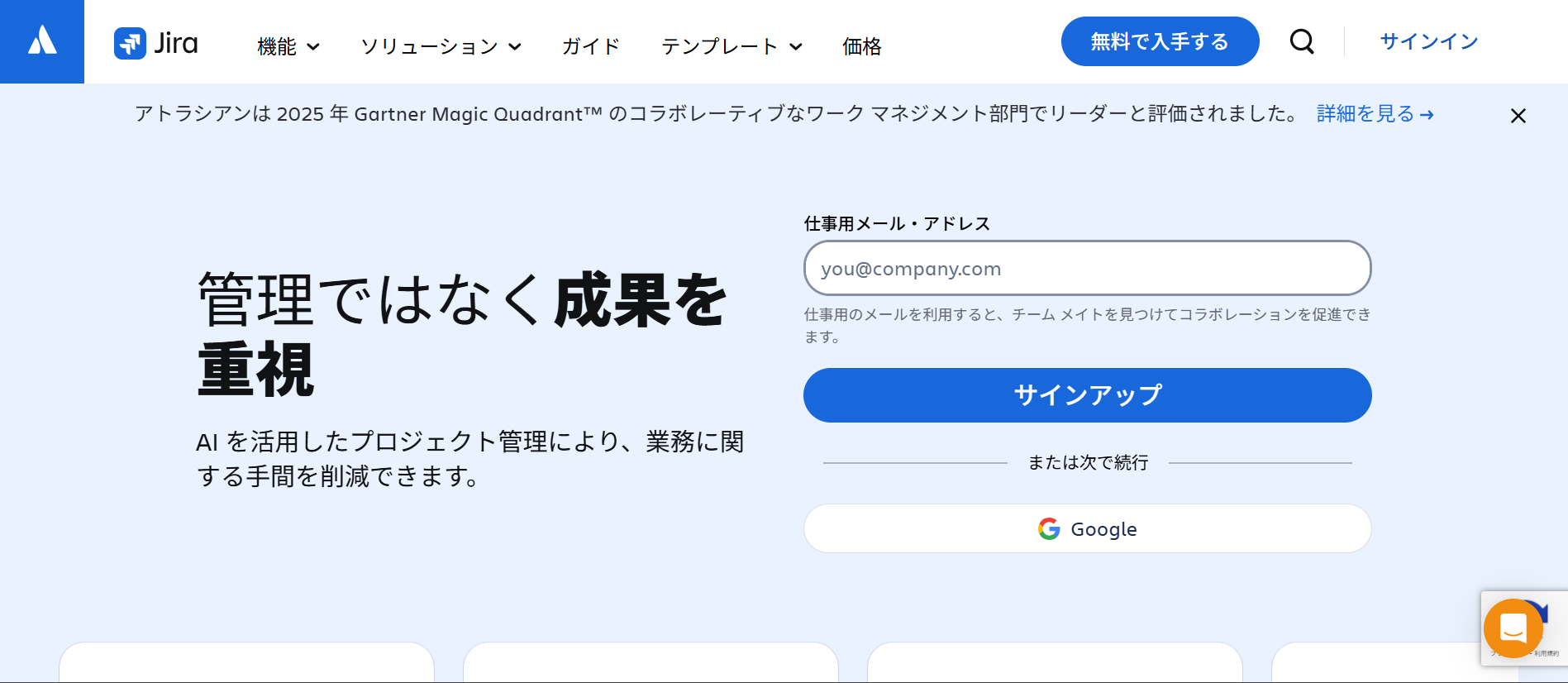Open the chat support bubble

1513,628
